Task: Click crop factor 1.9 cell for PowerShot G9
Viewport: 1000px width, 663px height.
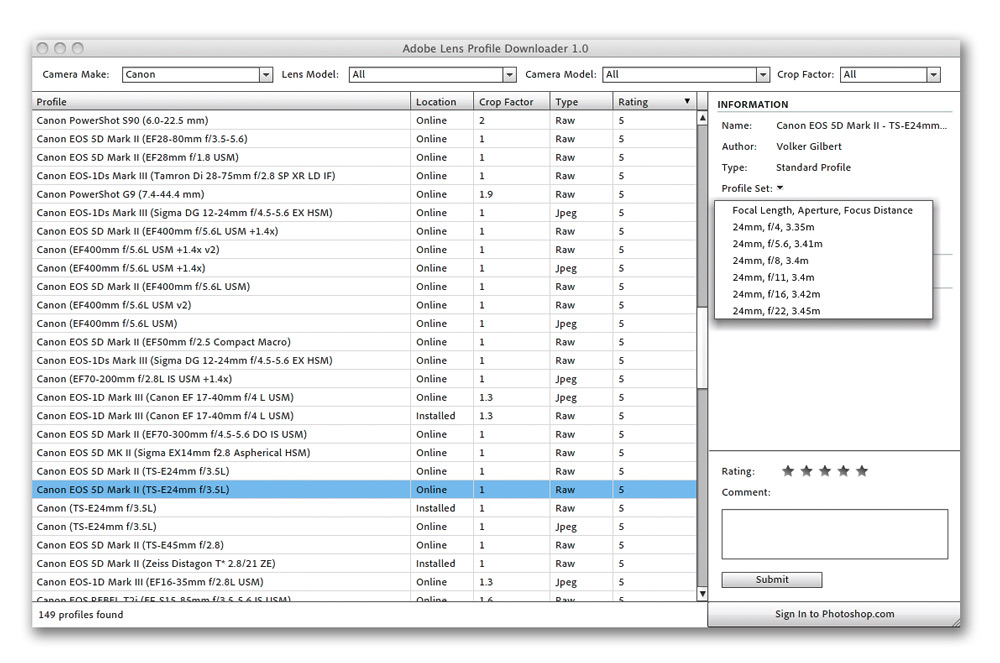Action: click(x=511, y=194)
